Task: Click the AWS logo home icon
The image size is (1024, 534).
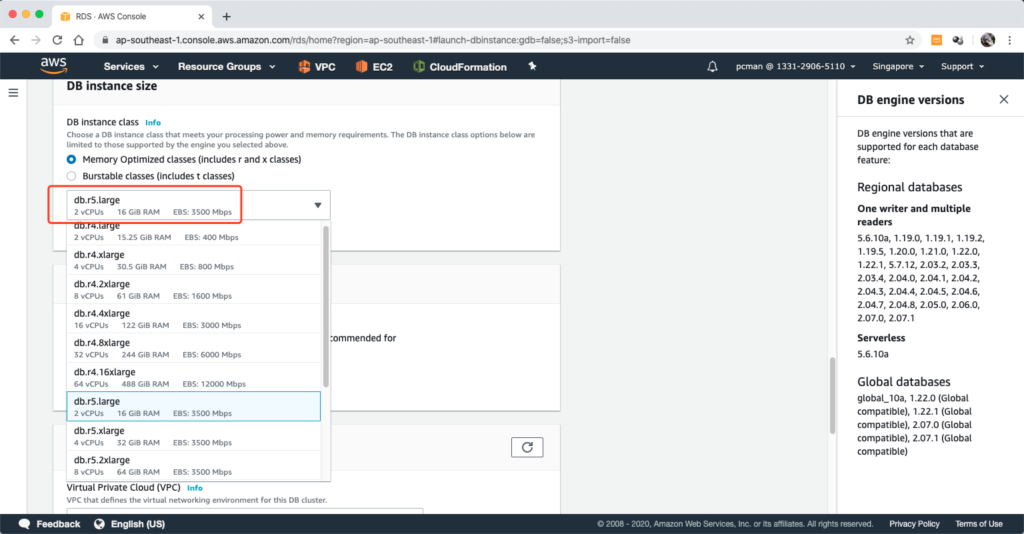Action: [53, 66]
